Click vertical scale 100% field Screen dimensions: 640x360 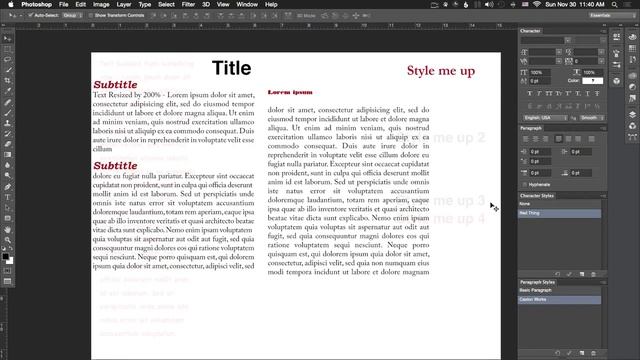coord(540,73)
